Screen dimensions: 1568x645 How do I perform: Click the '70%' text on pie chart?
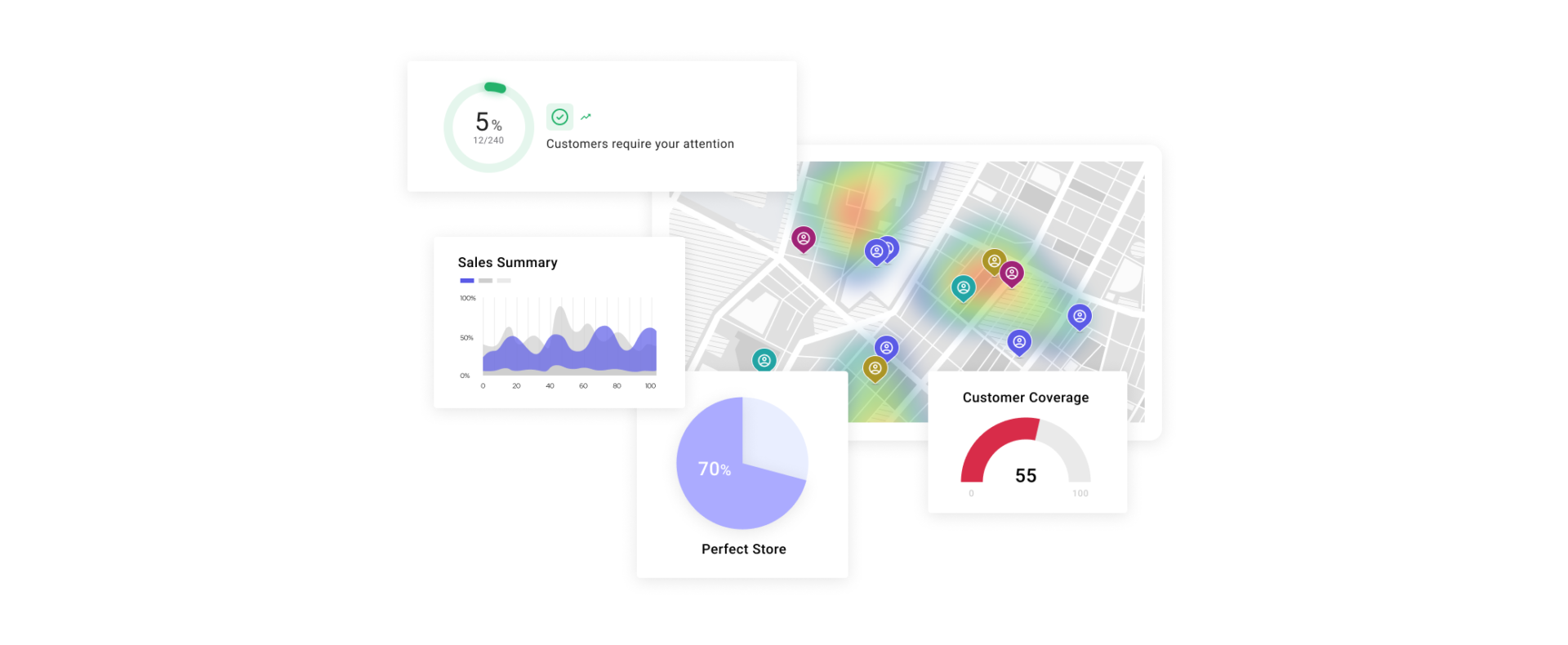coord(715,469)
